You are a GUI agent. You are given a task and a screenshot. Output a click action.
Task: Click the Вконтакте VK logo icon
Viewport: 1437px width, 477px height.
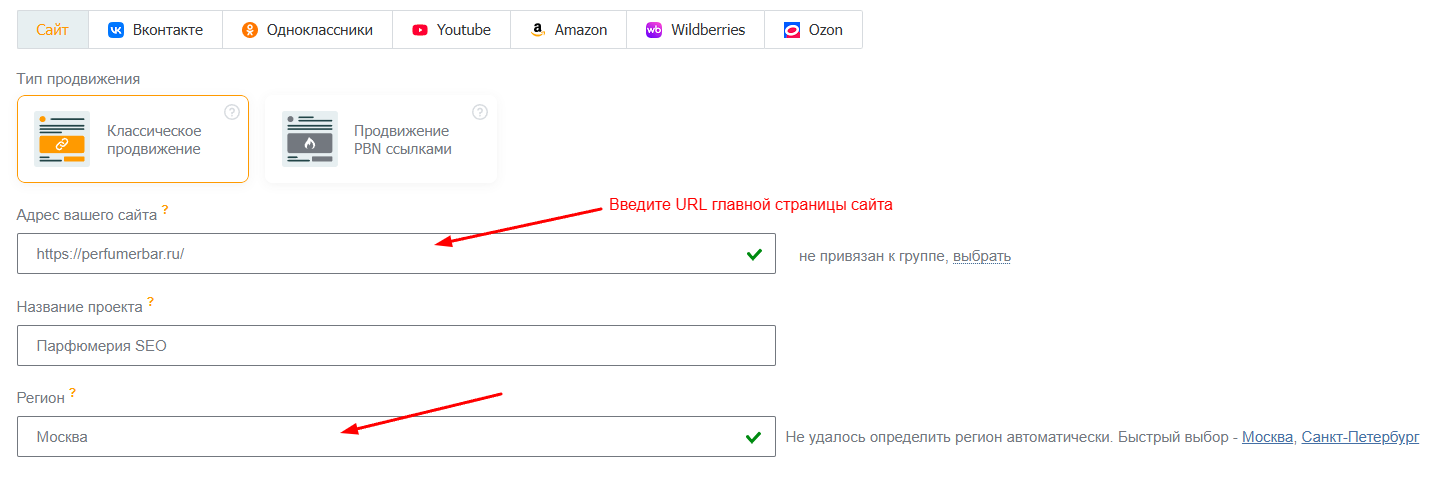tap(116, 30)
